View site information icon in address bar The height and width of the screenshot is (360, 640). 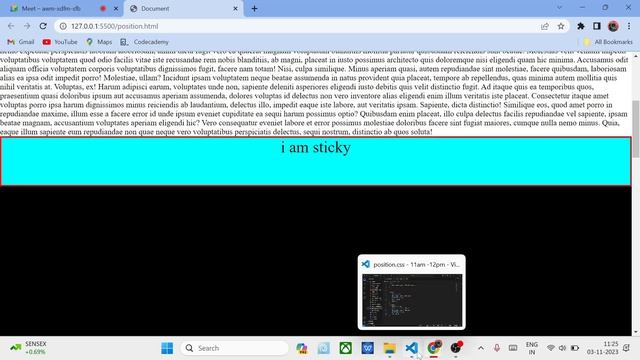click(63, 26)
